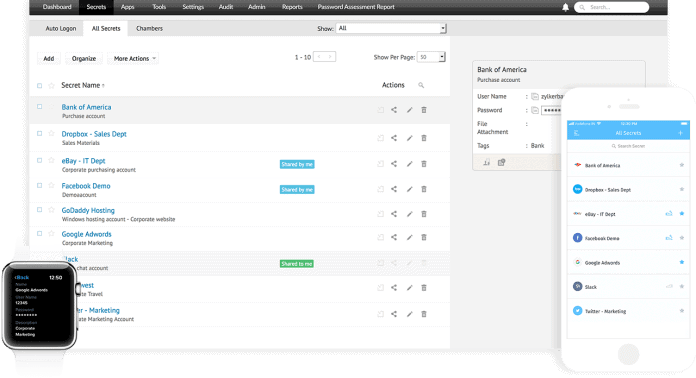Edit the Google Adwords secret

coord(409,237)
